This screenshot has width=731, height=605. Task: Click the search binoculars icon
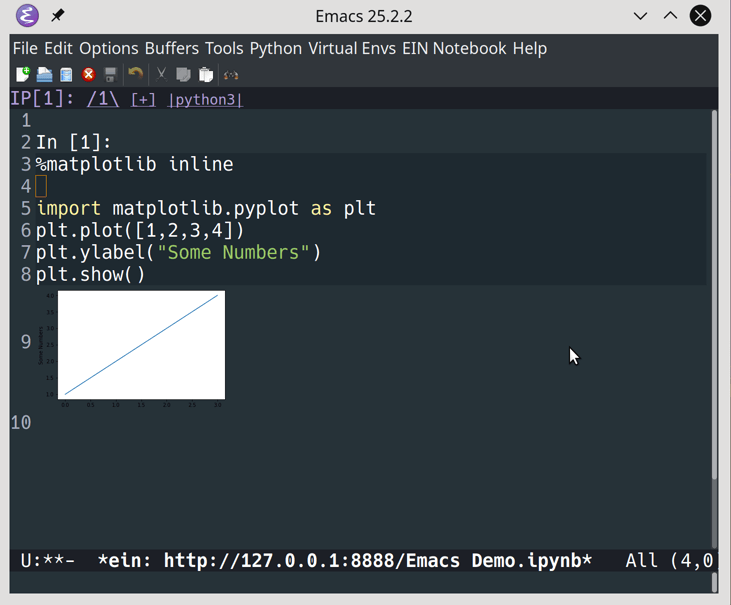[231, 75]
